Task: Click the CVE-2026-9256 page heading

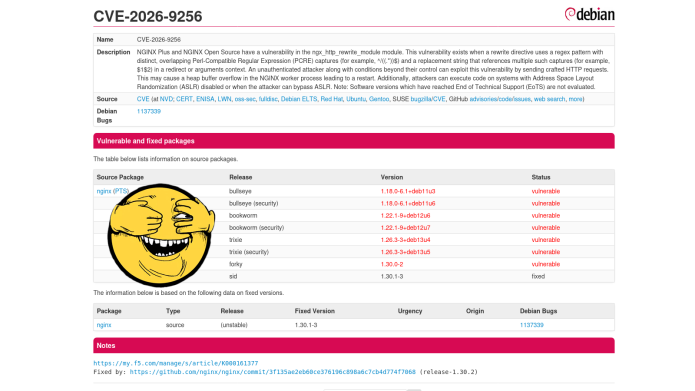Action: [x=148, y=16]
